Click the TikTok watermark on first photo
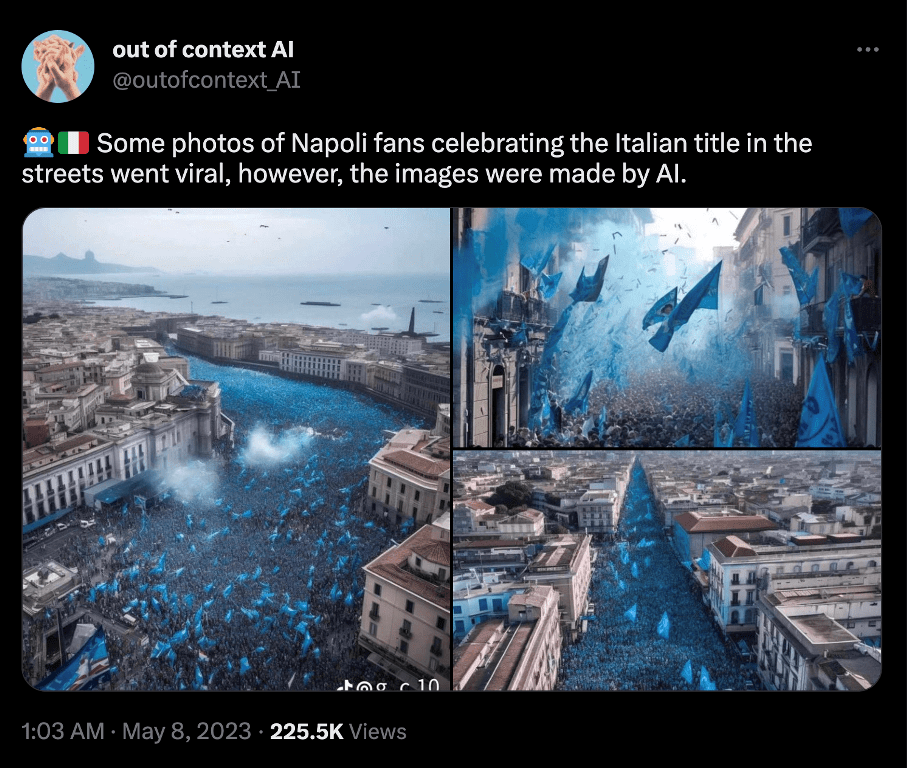This screenshot has width=907, height=768. (389, 684)
